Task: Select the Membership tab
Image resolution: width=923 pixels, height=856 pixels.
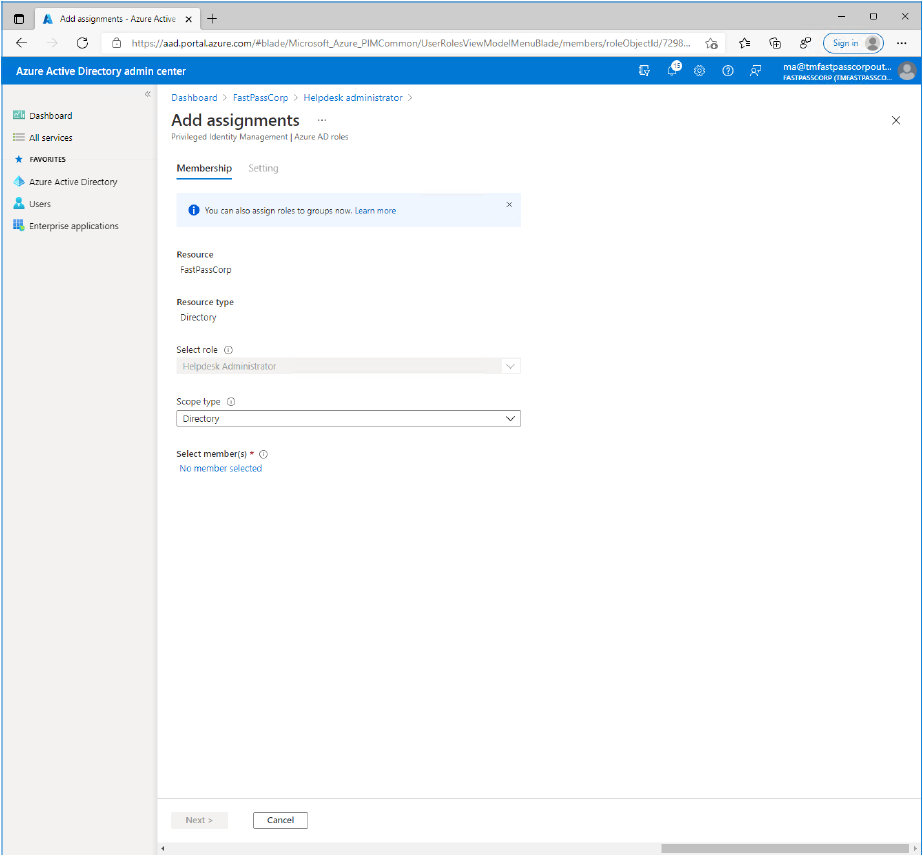Action: click(204, 169)
